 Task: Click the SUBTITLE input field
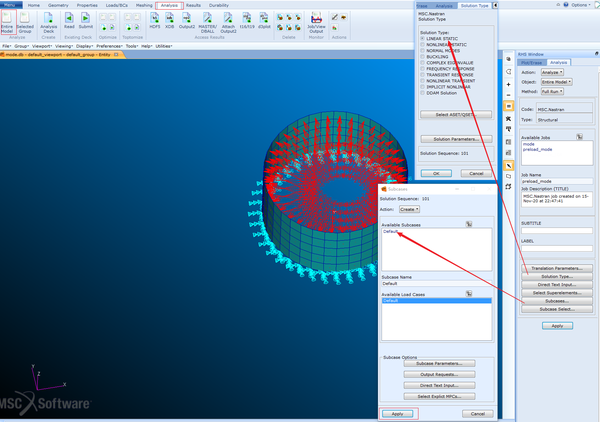(x=557, y=230)
